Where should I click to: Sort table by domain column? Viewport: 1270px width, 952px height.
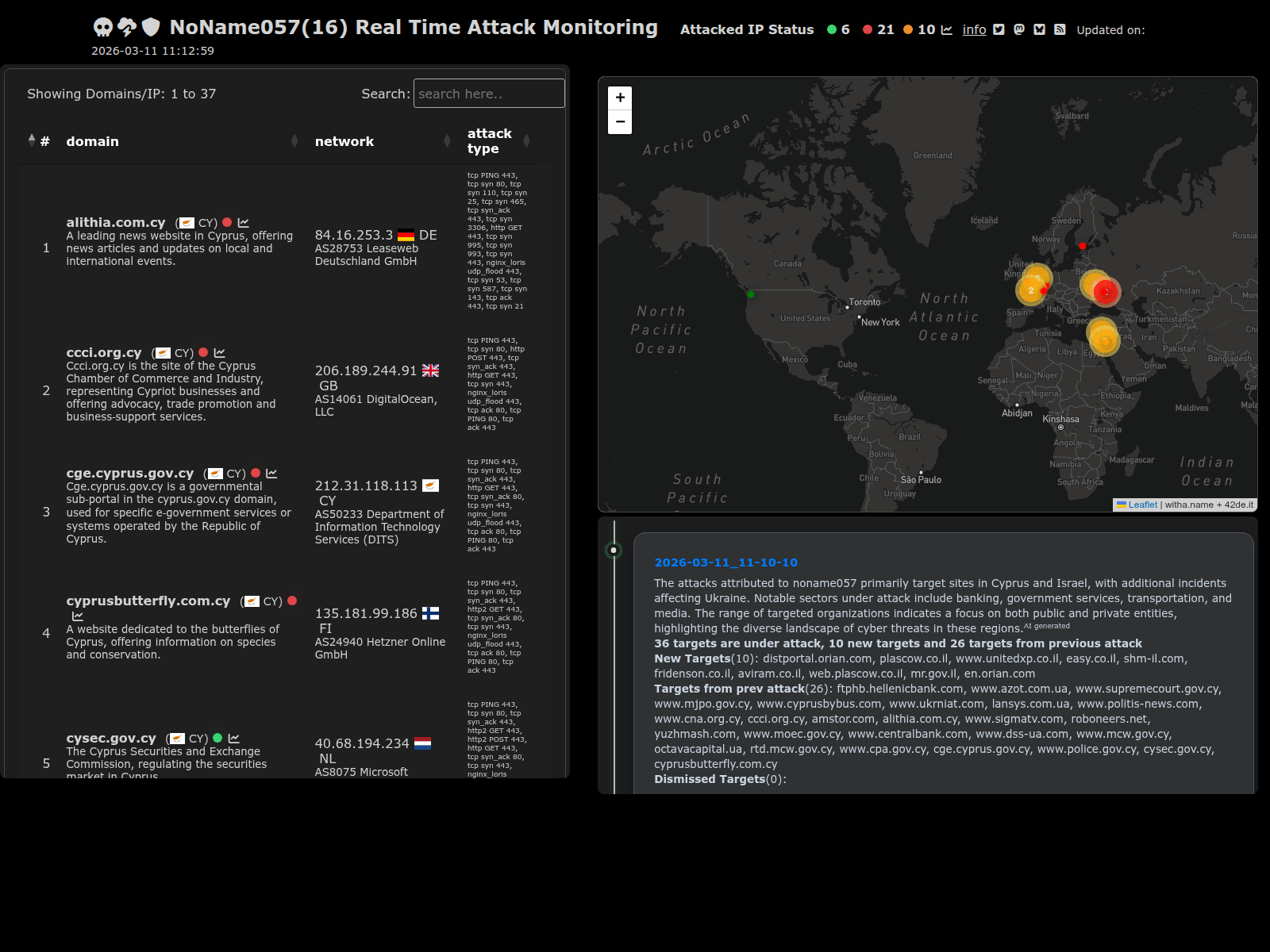point(93,141)
